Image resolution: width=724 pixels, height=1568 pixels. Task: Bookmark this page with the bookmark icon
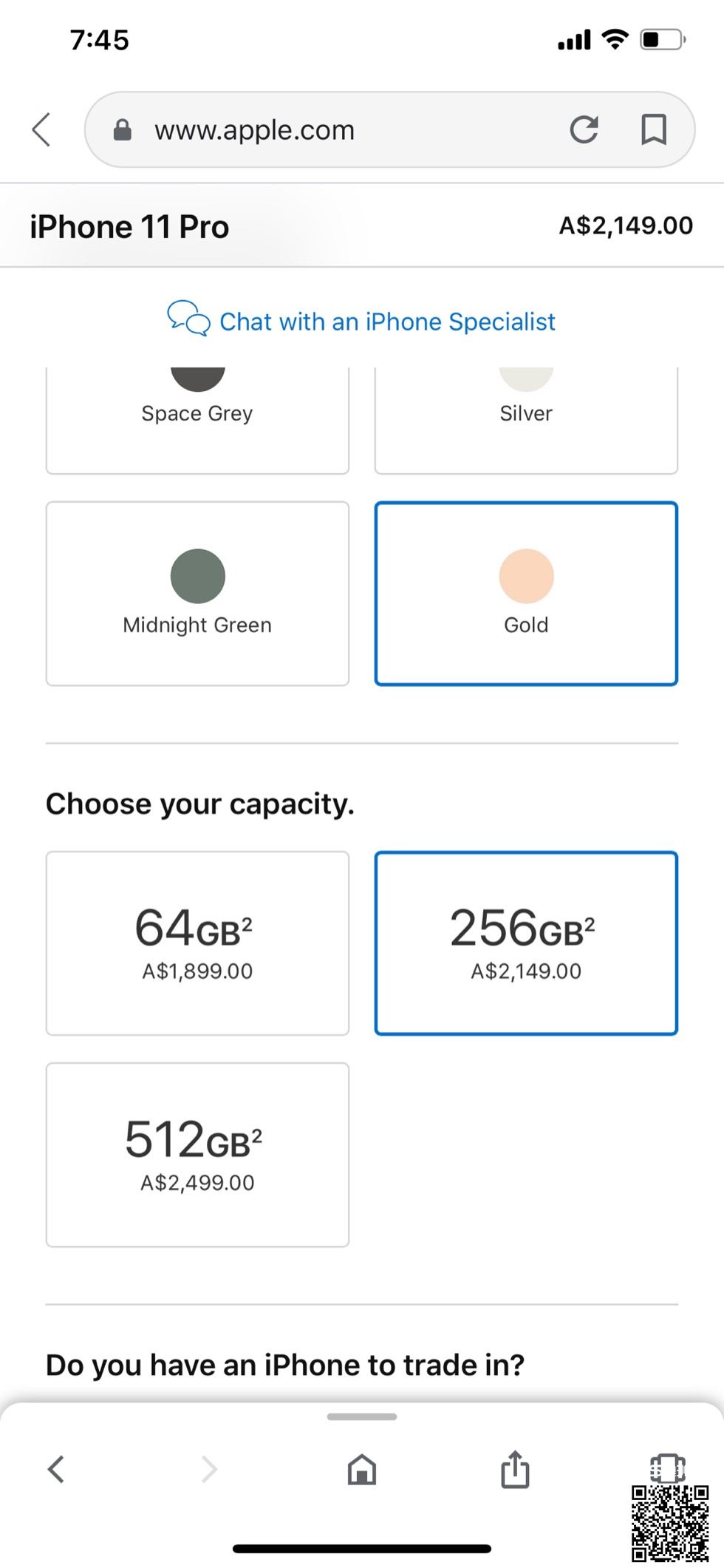tap(653, 130)
